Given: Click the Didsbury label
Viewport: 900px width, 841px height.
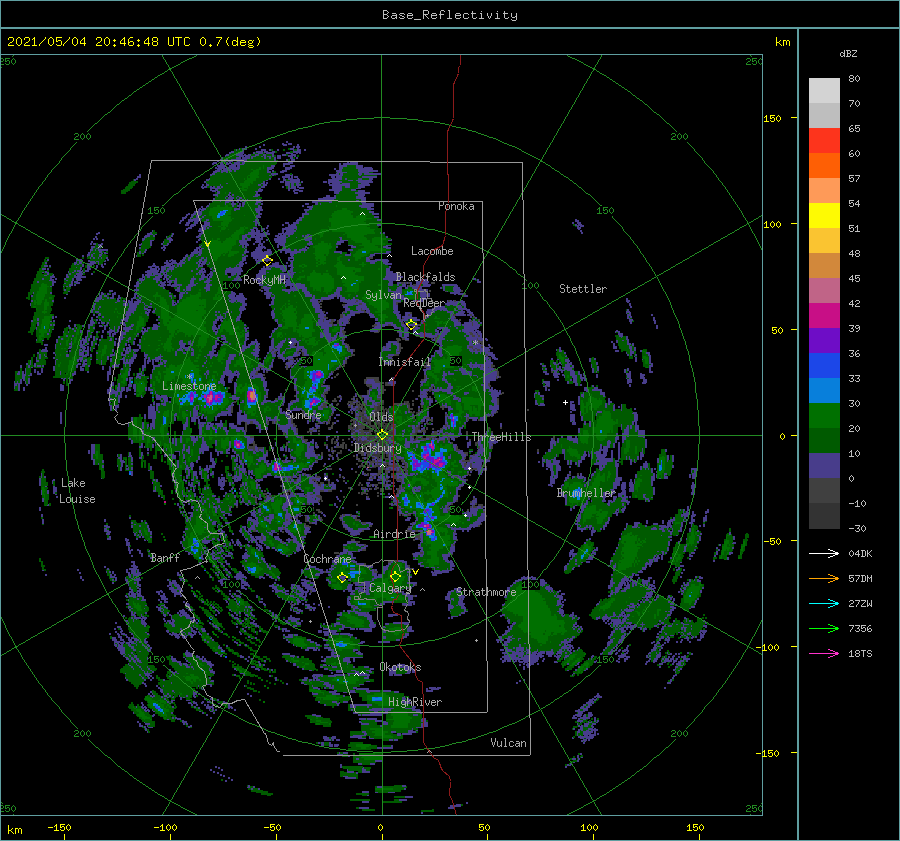Looking at the screenshot, I should pyautogui.click(x=378, y=448).
